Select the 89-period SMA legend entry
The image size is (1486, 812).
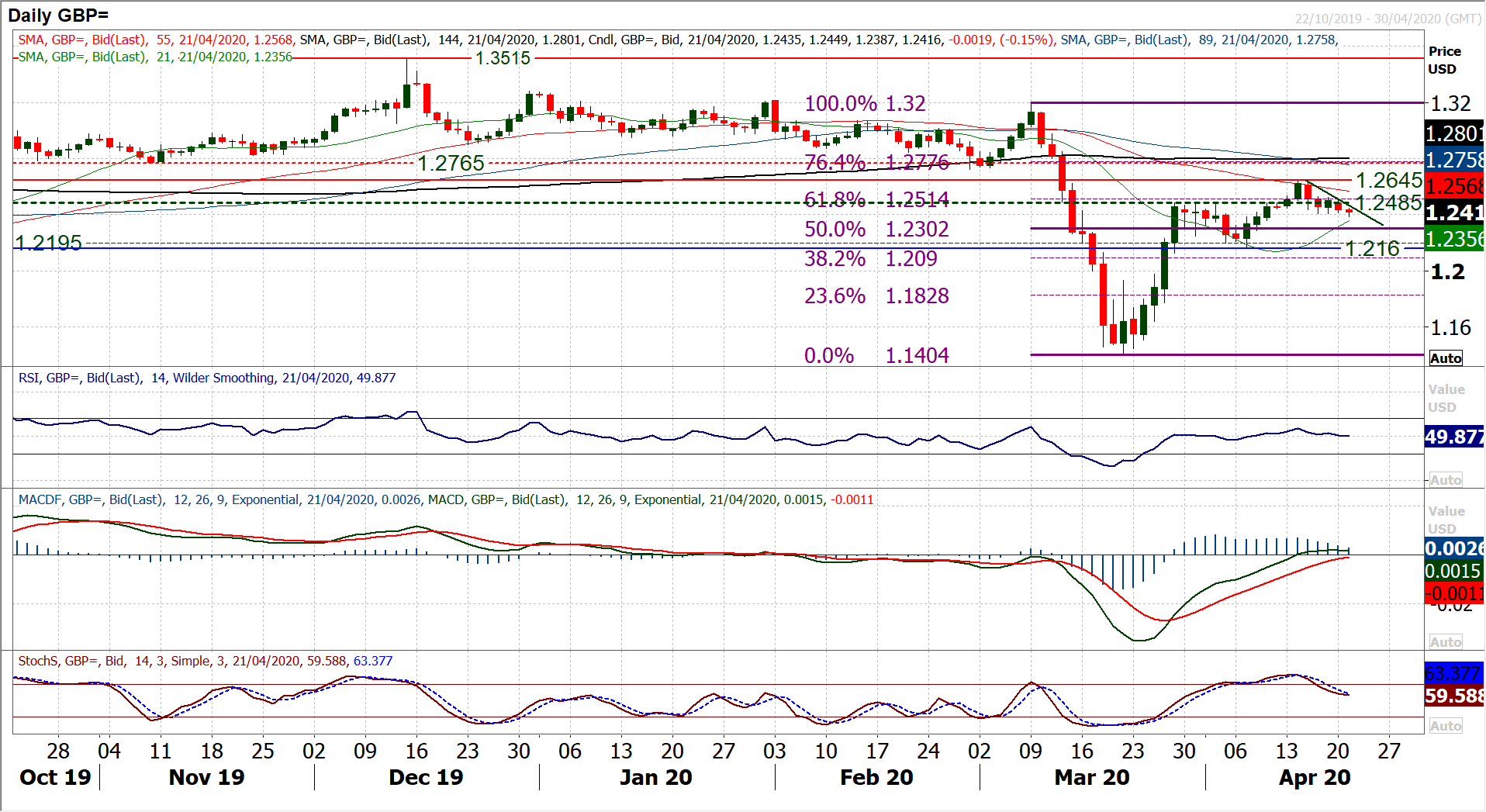pyautogui.click(x=1199, y=40)
